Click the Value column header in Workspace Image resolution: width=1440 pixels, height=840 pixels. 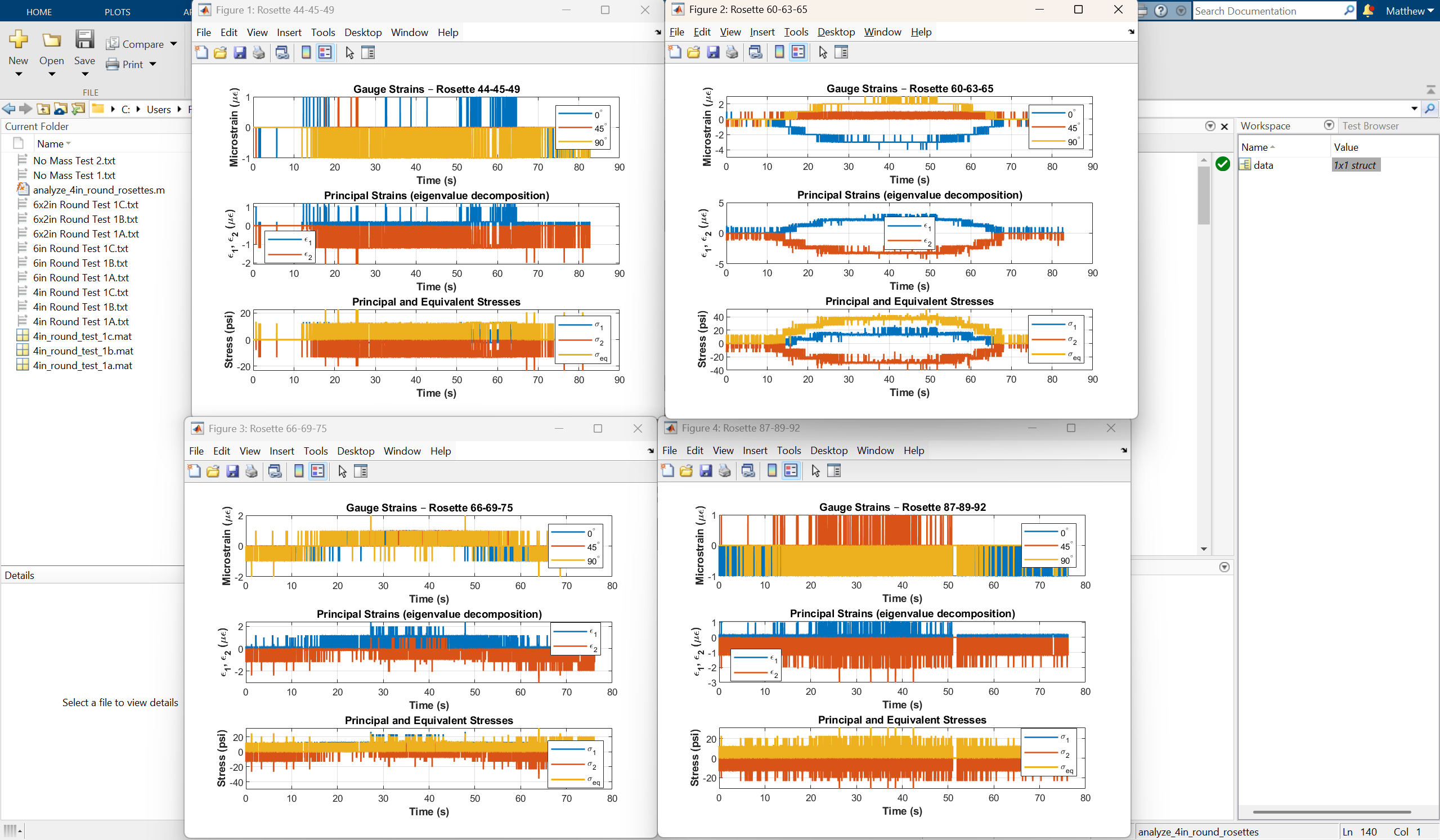click(x=1345, y=147)
